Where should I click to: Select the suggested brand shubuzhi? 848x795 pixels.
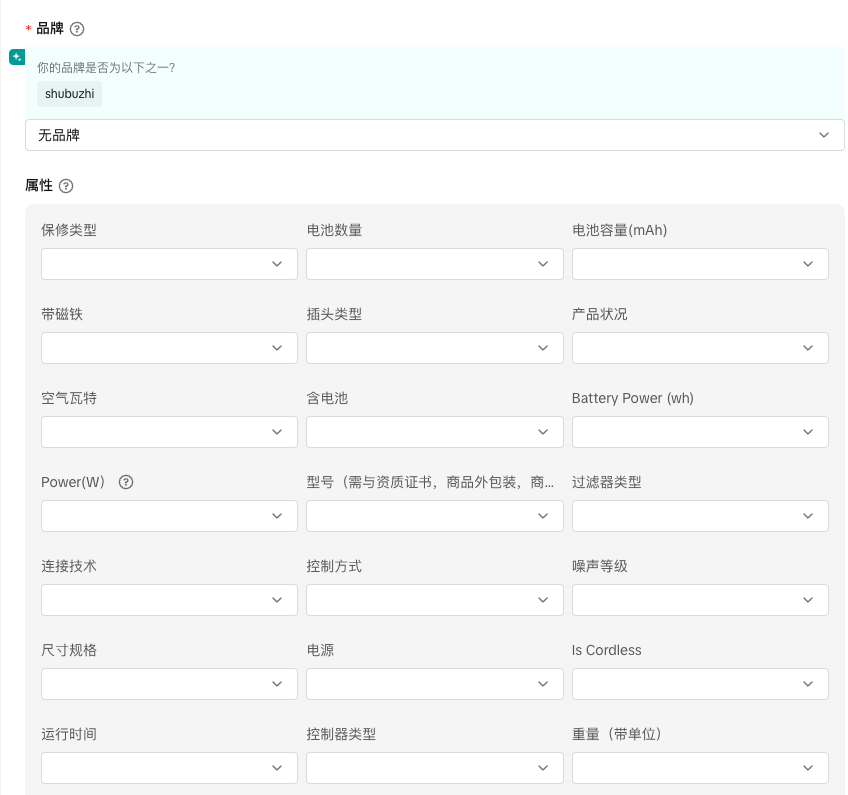point(69,94)
